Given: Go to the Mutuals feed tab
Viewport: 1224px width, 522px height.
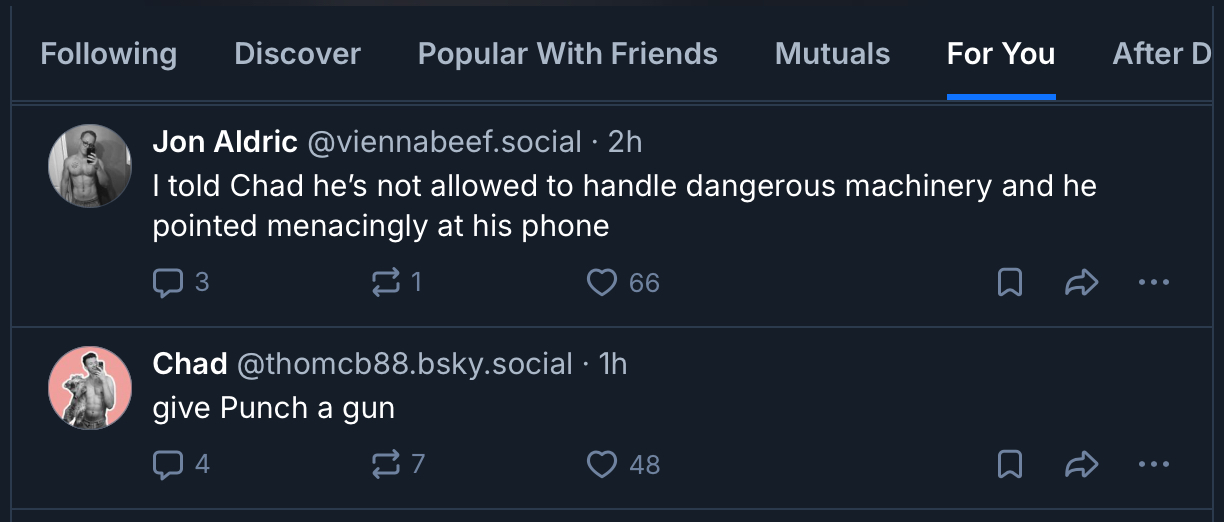Looking at the screenshot, I should point(832,53).
